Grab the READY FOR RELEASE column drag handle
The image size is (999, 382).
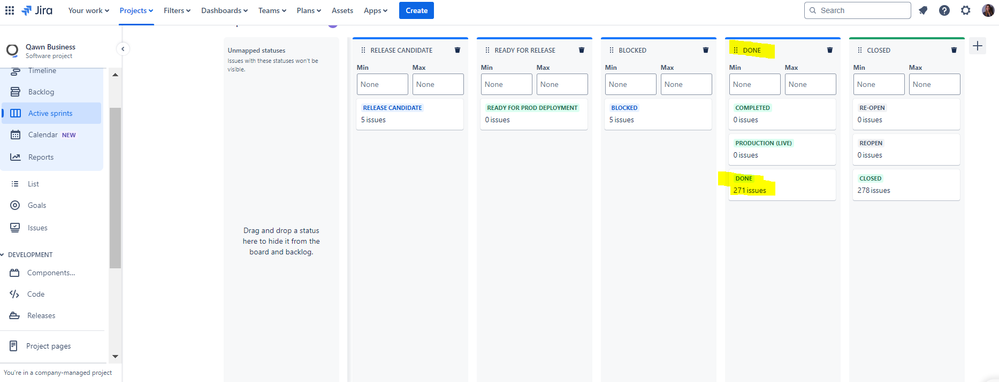tap(487, 50)
